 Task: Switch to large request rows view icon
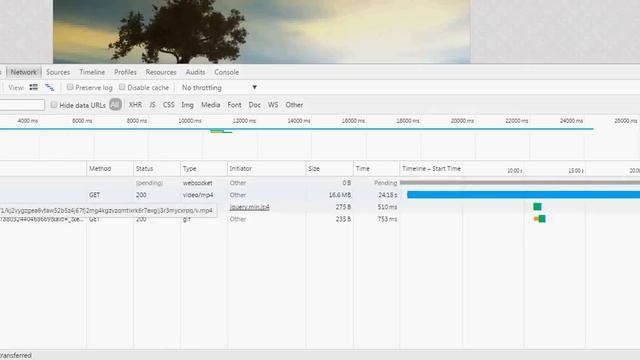(33, 87)
